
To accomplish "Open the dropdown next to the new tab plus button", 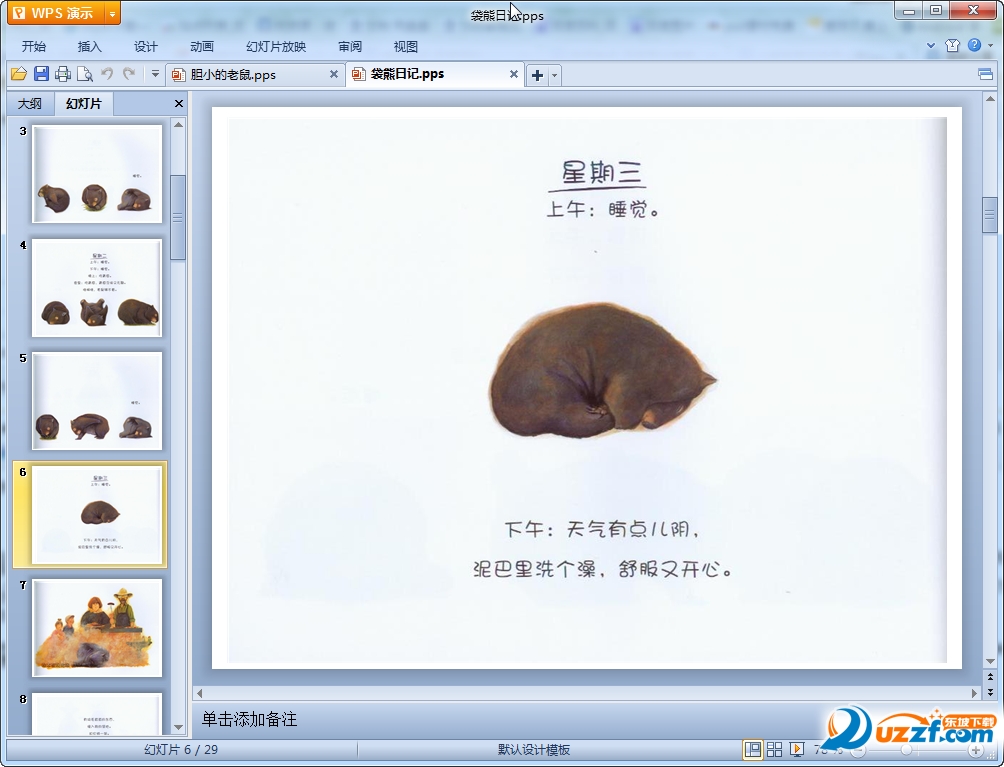I will (x=555, y=75).
